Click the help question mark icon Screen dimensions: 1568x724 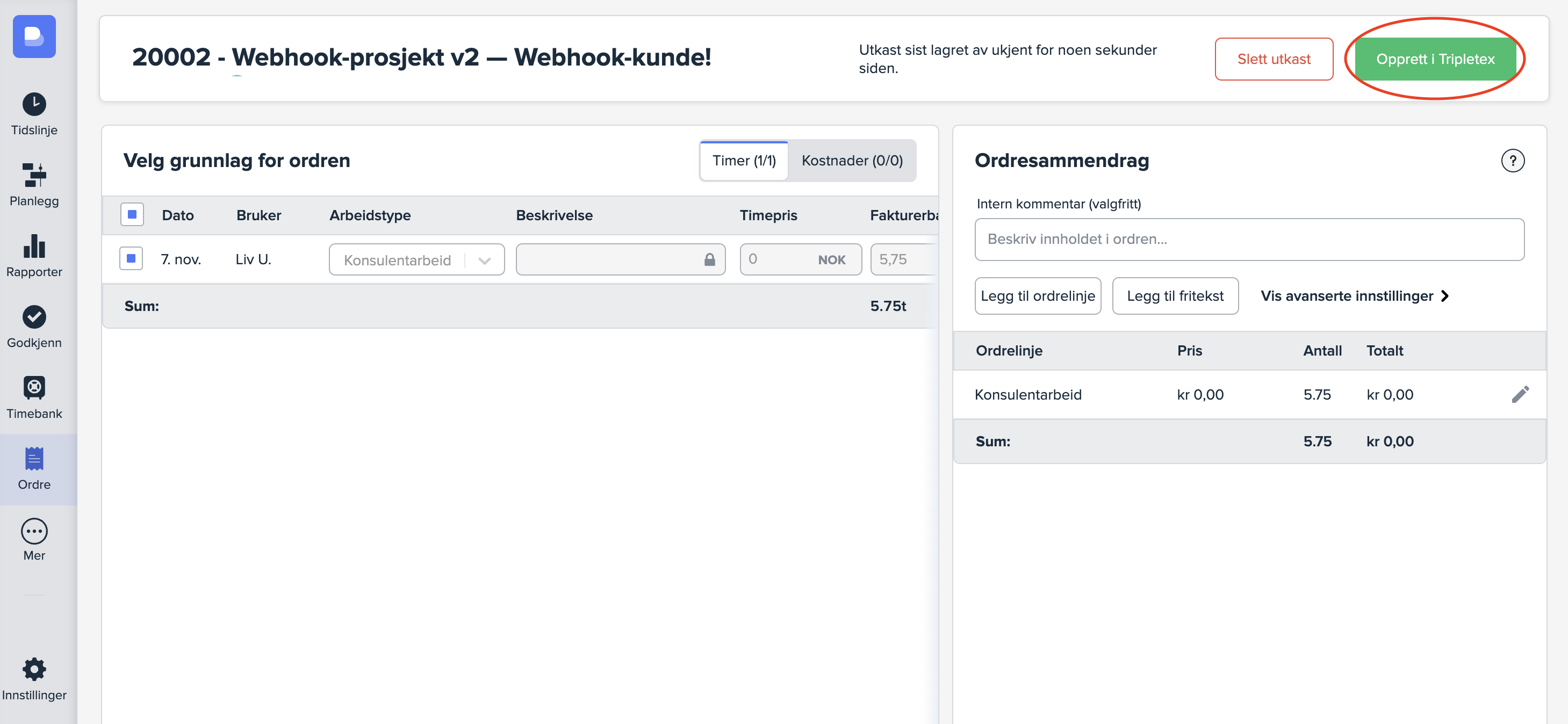1512,161
